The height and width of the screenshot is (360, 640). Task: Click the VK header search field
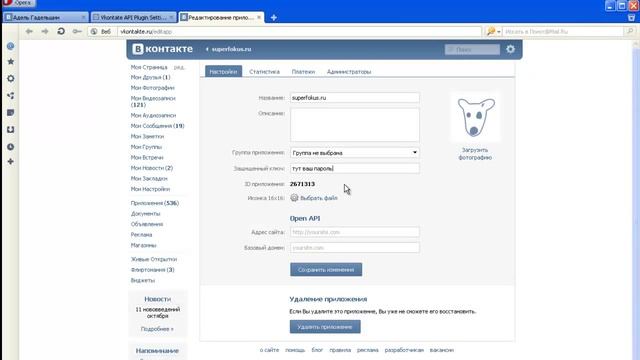[472, 49]
